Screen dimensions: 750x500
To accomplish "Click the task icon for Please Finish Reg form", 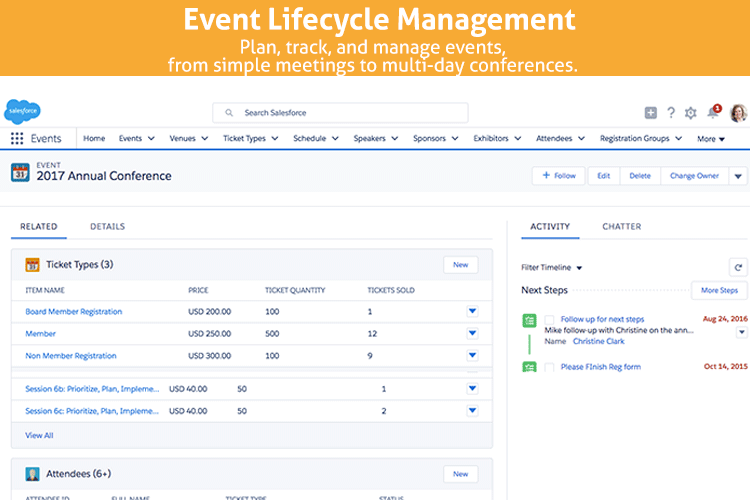I will [x=529, y=367].
